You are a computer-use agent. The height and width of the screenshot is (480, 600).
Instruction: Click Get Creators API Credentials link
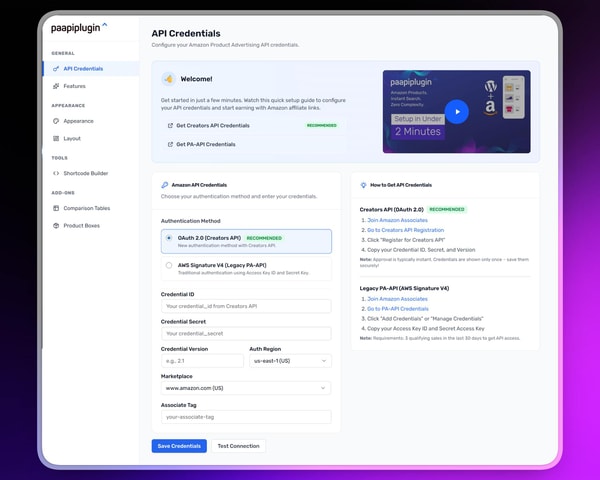click(213, 126)
